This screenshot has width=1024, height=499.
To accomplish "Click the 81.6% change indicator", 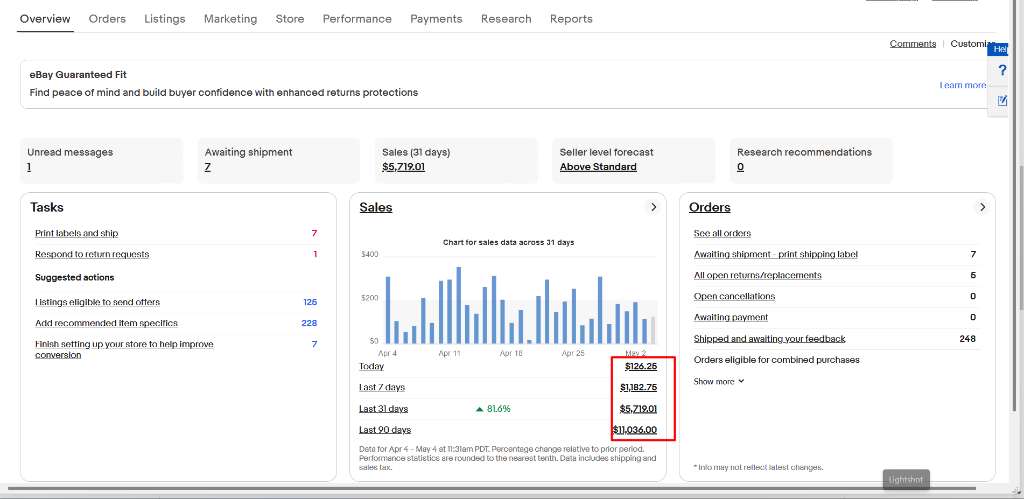I will (x=493, y=409).
